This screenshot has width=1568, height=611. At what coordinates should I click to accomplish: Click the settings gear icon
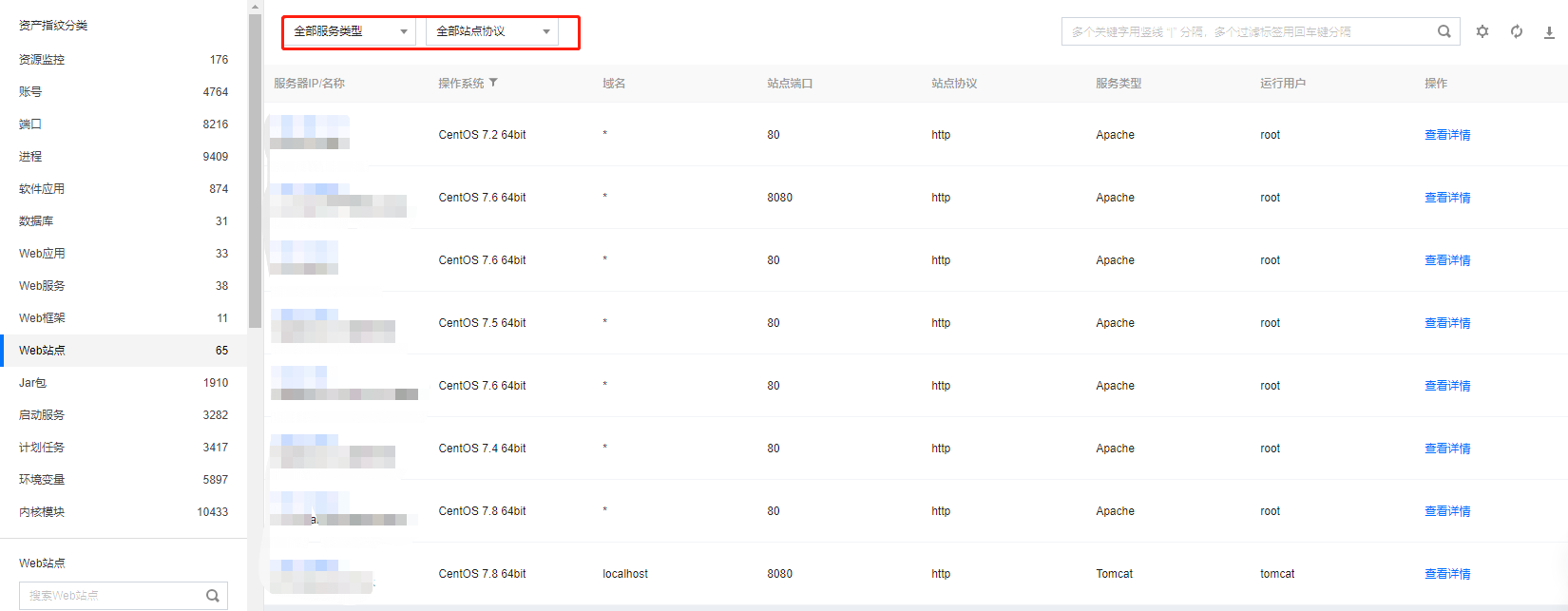coord(1482,31)
